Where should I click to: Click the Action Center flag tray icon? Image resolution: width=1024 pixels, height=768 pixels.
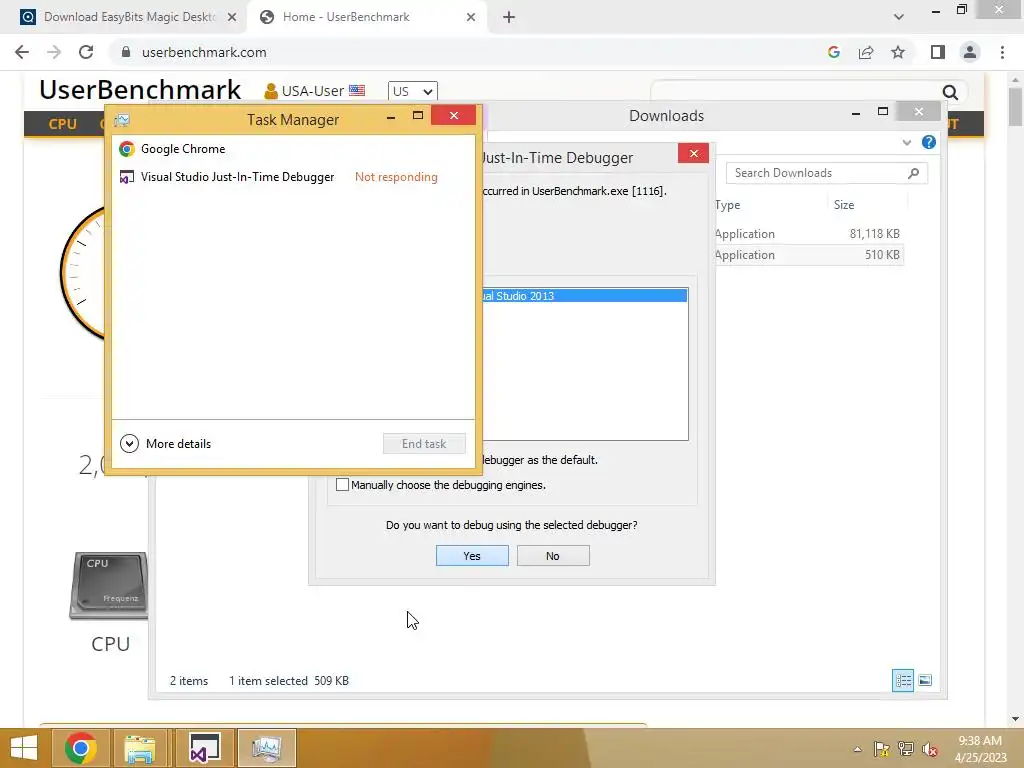[x=882, y=749]
